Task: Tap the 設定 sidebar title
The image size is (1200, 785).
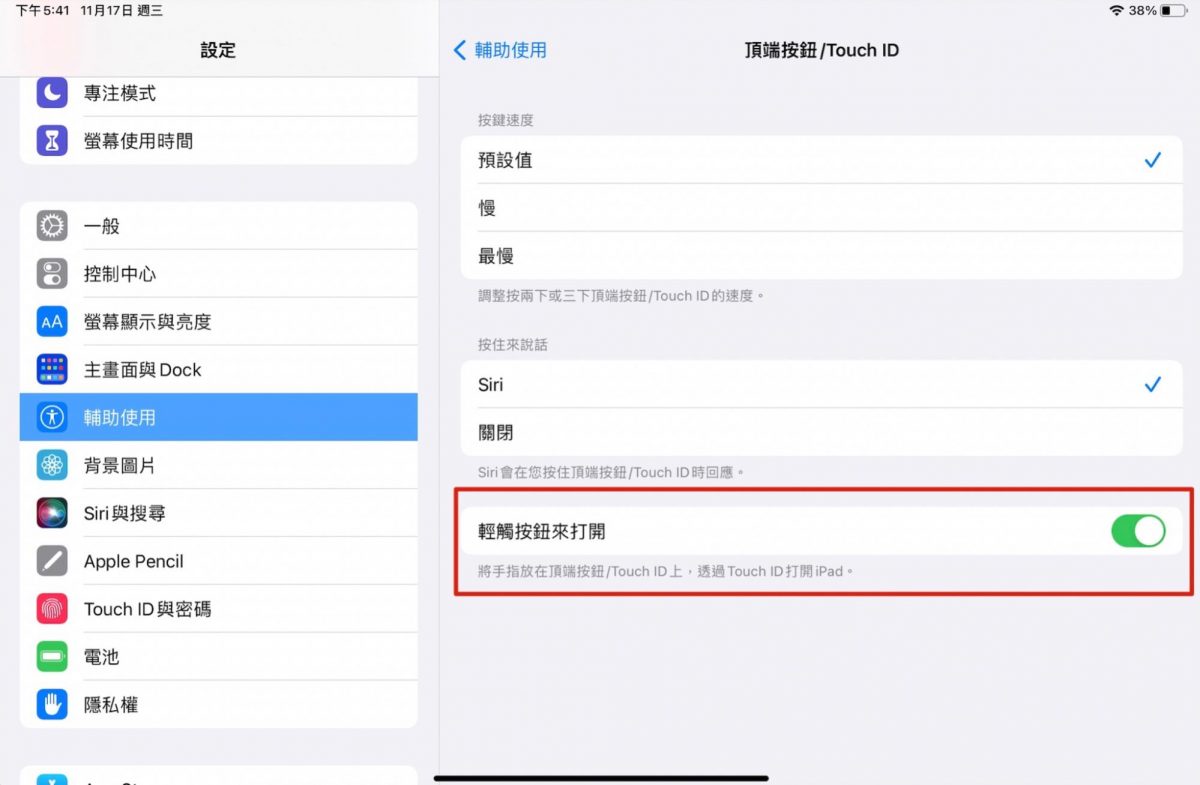Action: pyautogui.click(x=218, y=50)
